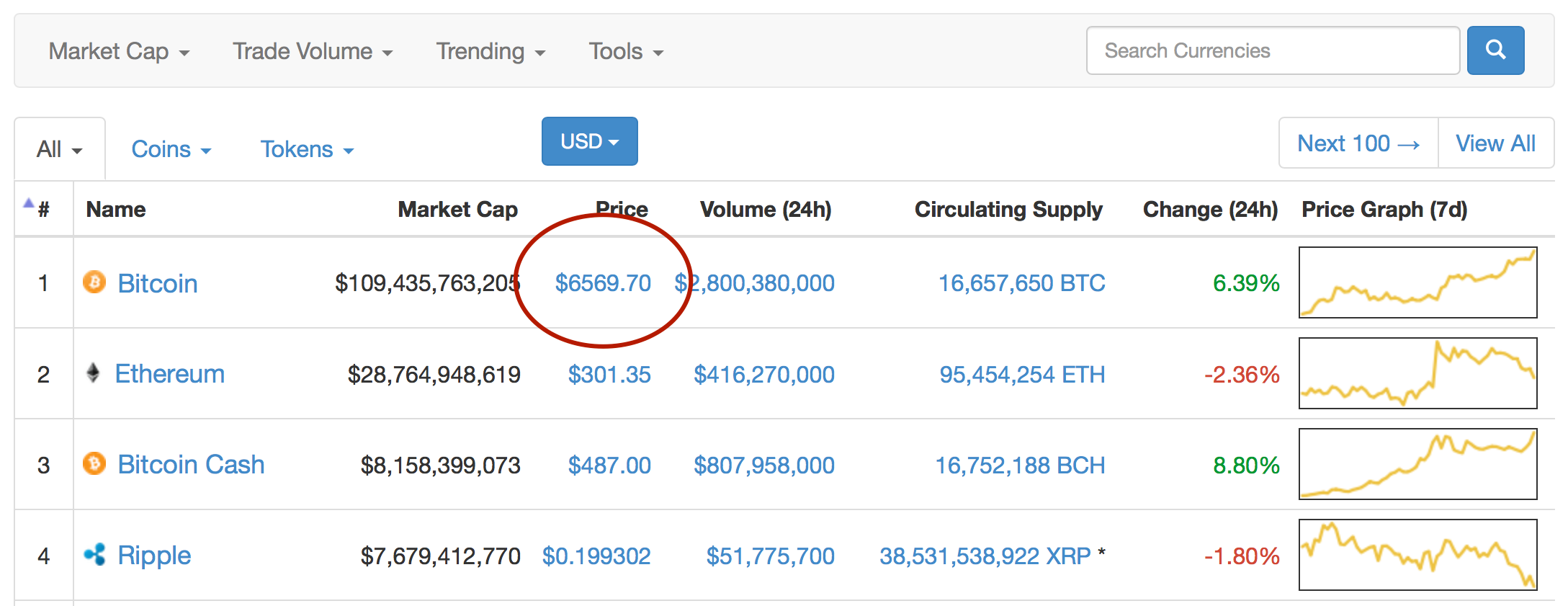Click the magnifying glass search button
The image size is (1568, 606).
[x=1495, y=50]
